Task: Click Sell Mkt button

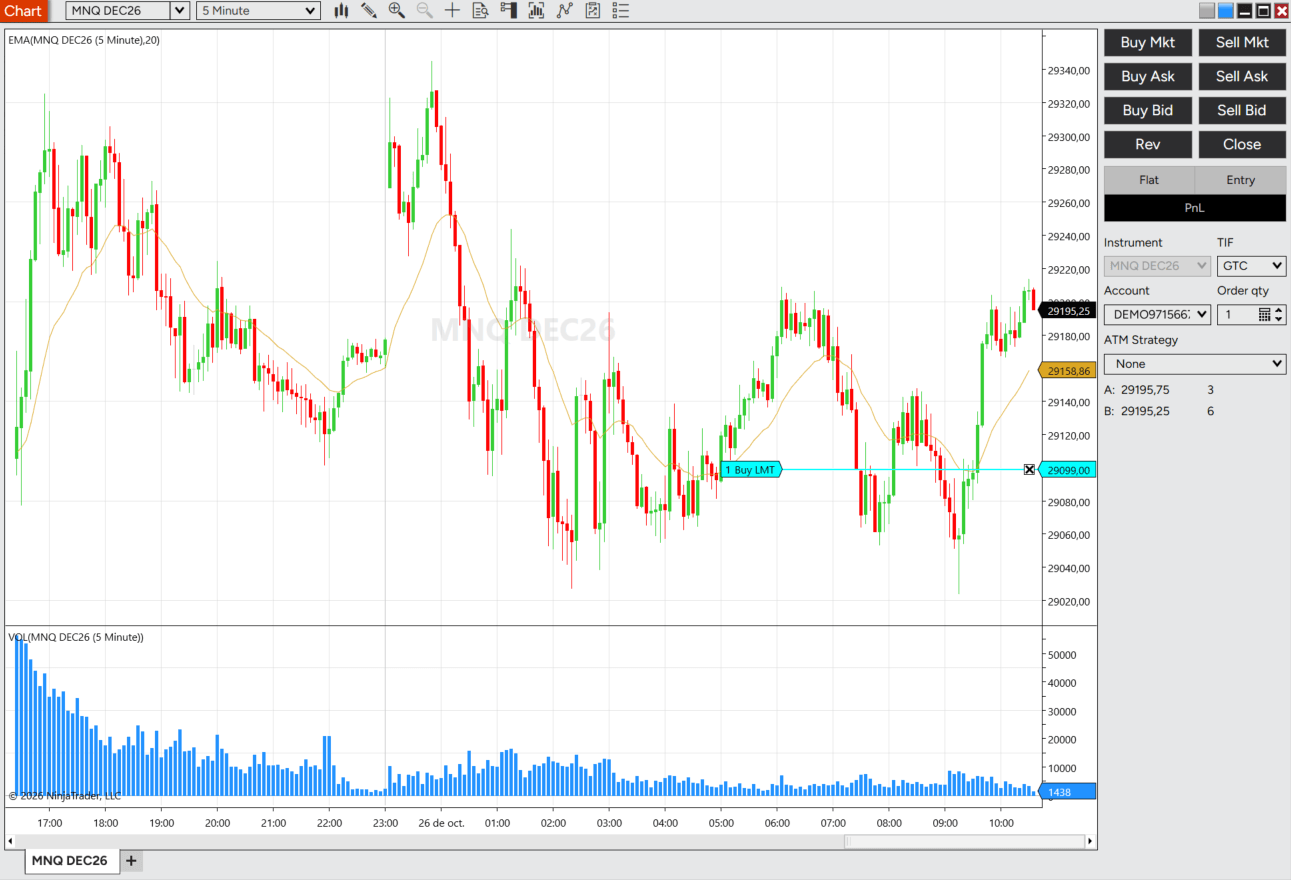Action: pyautogui.click(x=1242, y=42)
